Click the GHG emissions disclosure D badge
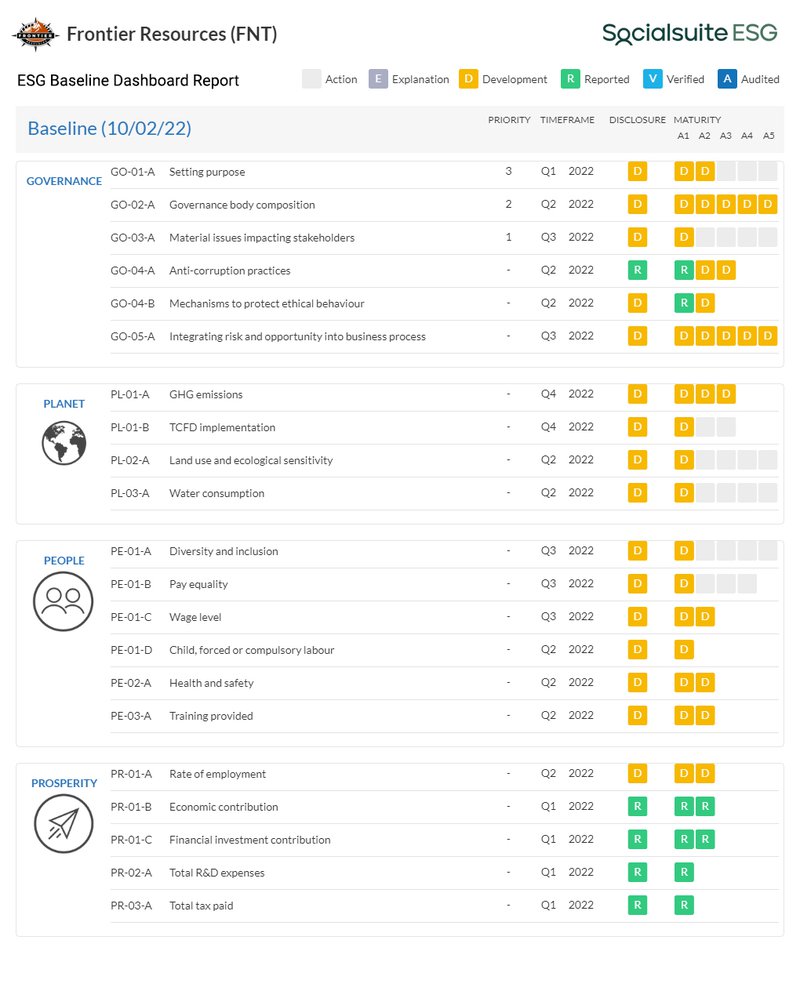800x991 pixels. [637, 395]
